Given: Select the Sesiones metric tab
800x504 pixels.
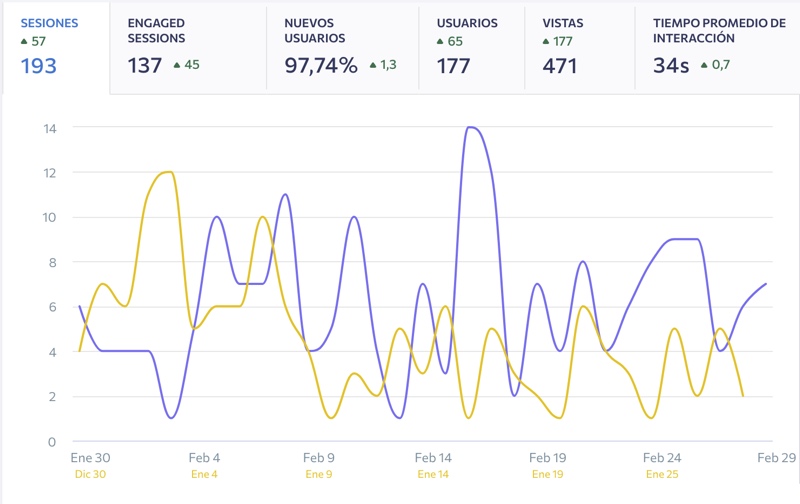Looking at the screenshot, I should (x=56, y=48).
